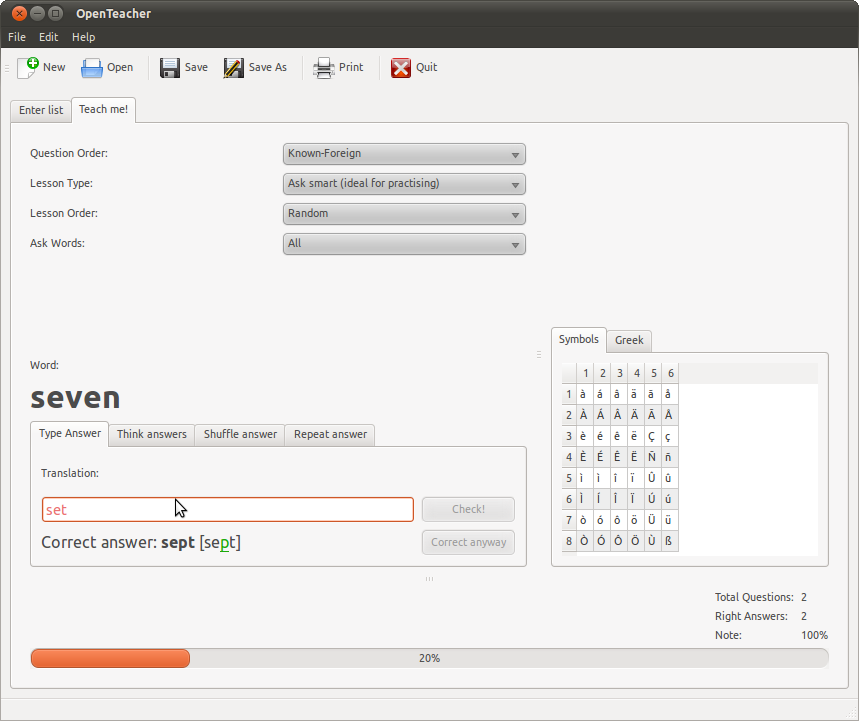Screen dimensions: 859x721
Task: Select the Think answers tab
Action: tap(152, 434)
